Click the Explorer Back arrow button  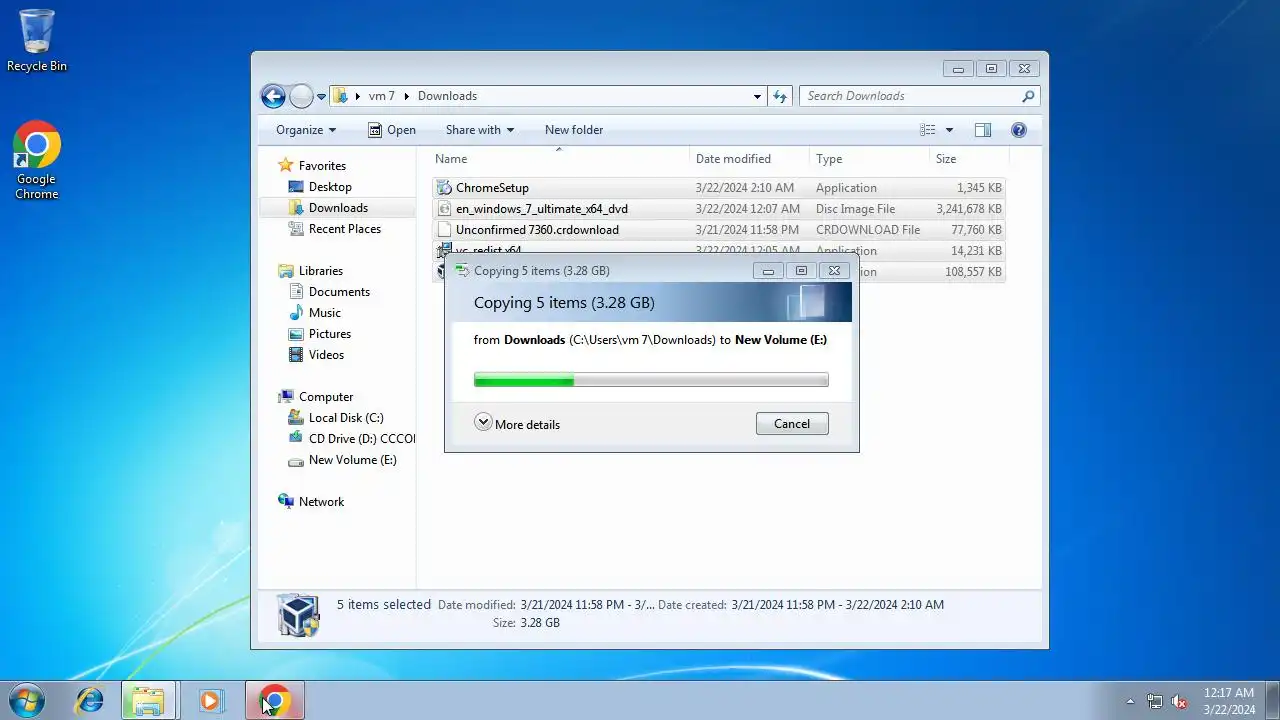pyautogui.click(x=273, y=96)
